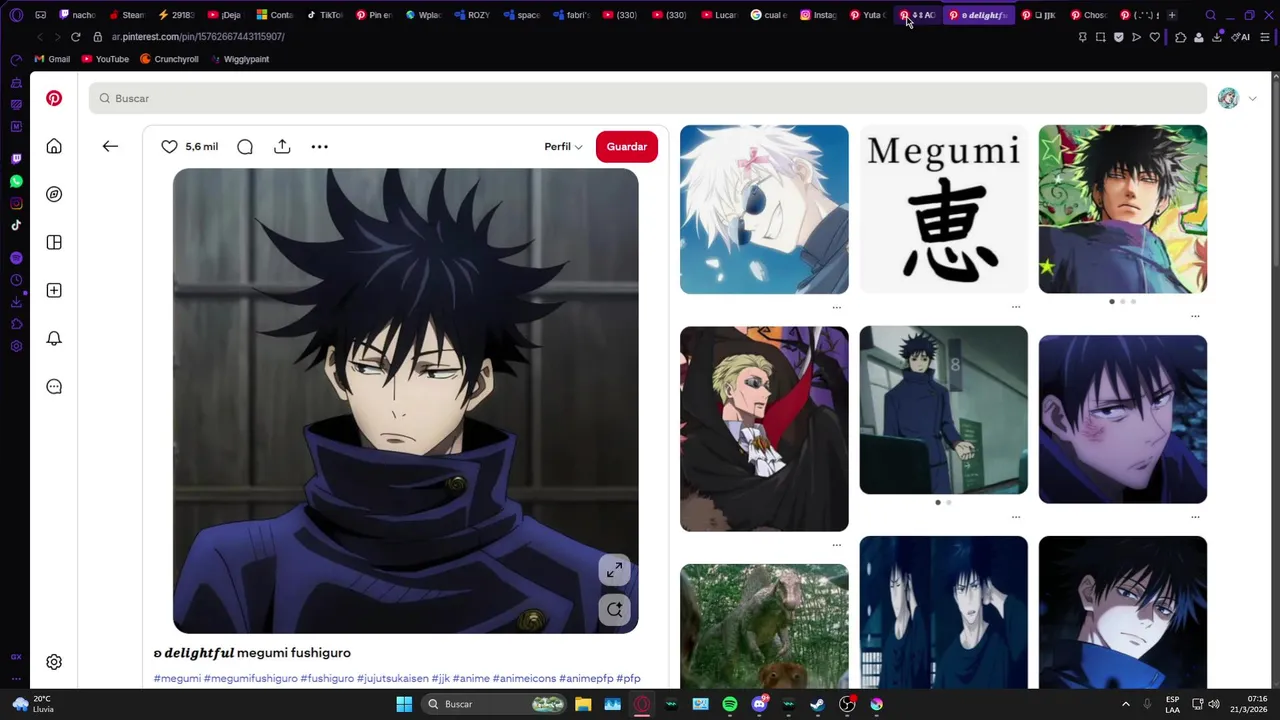Open Pinterest messages chat bubble icon
This screenshot has height=720, width=1280.
pyautogui.click(x=54, y=386)
